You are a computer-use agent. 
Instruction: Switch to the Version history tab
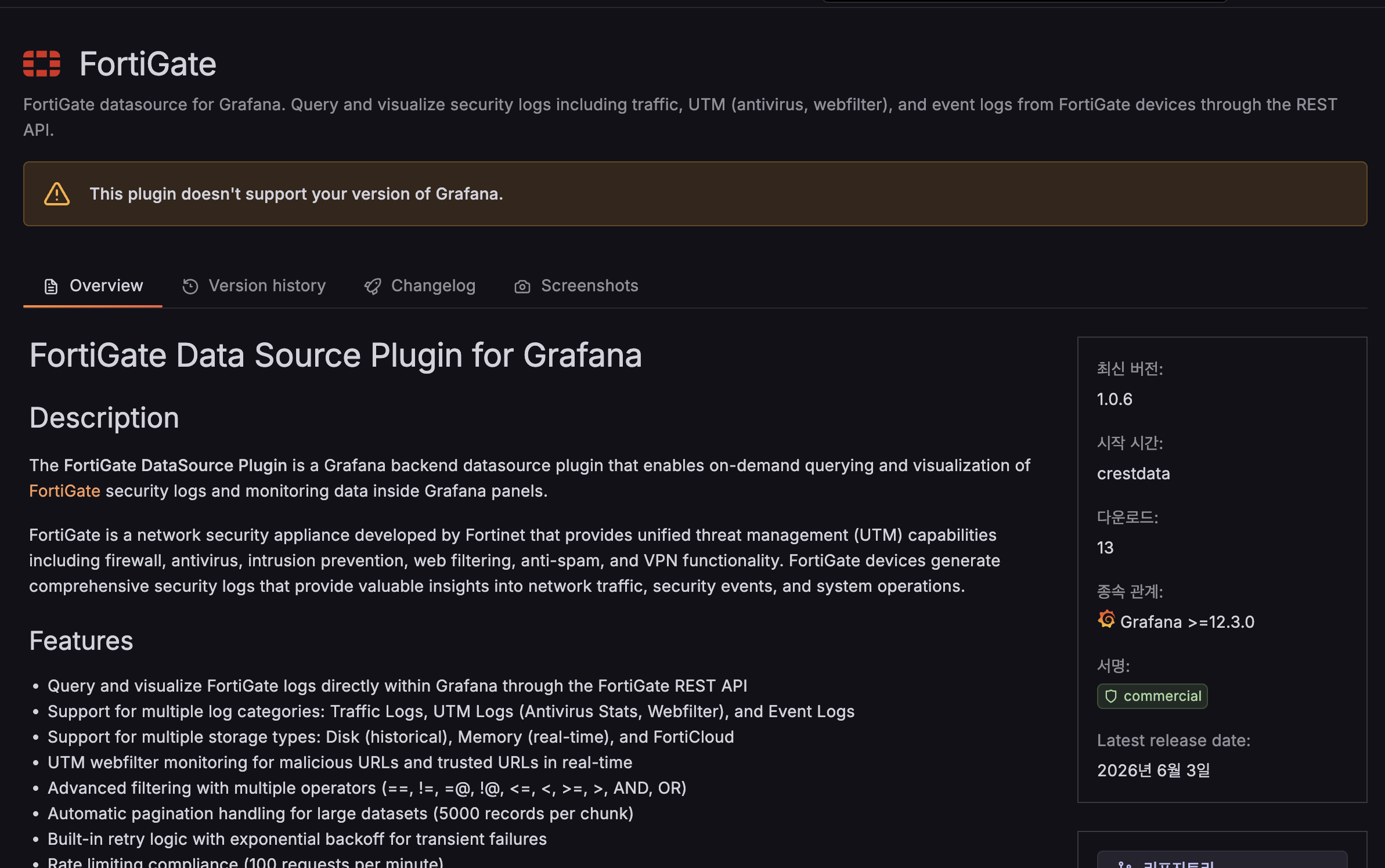[254, 285]
